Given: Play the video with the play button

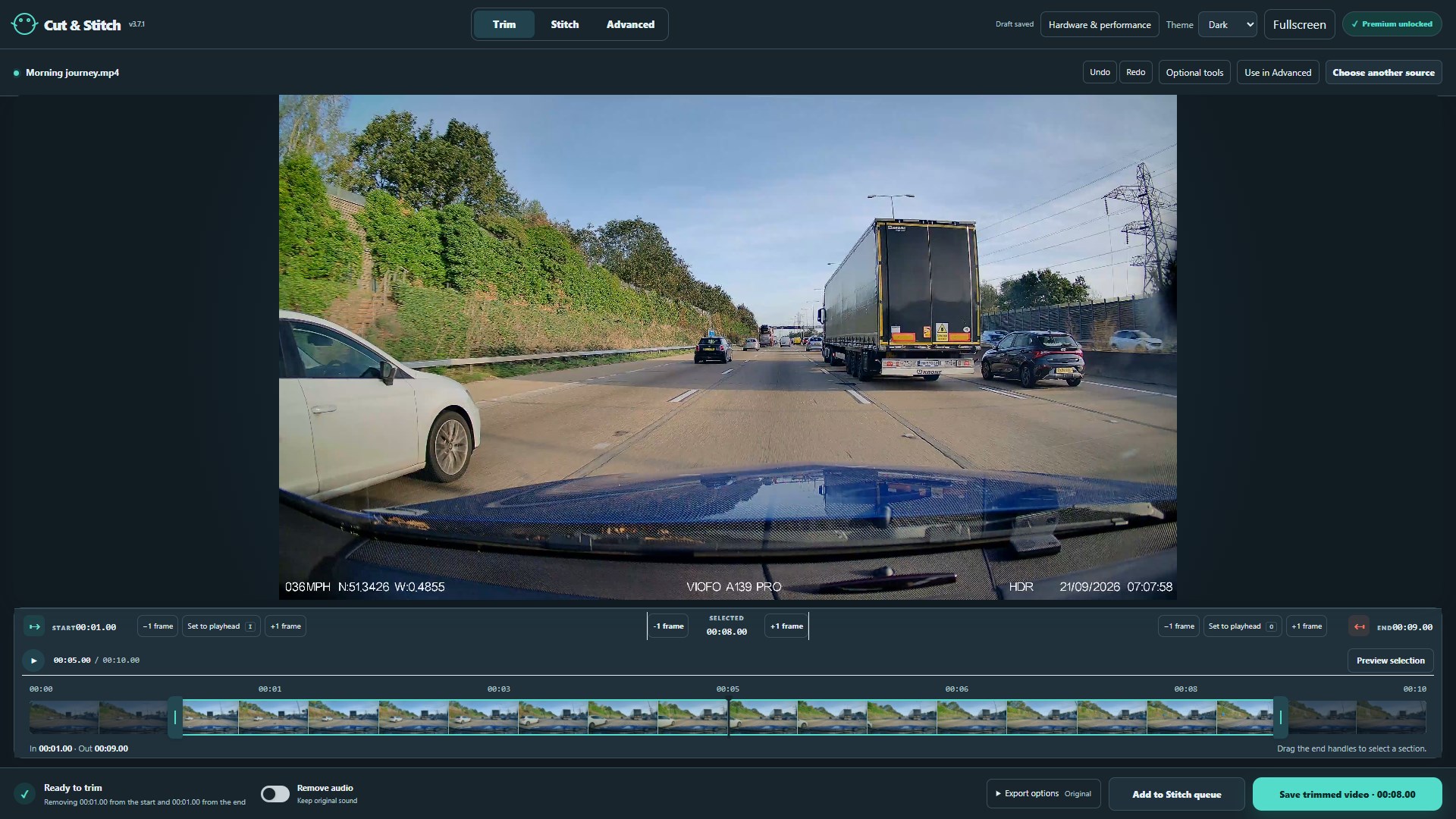Looking at the screenshot, I should (33, 661).
